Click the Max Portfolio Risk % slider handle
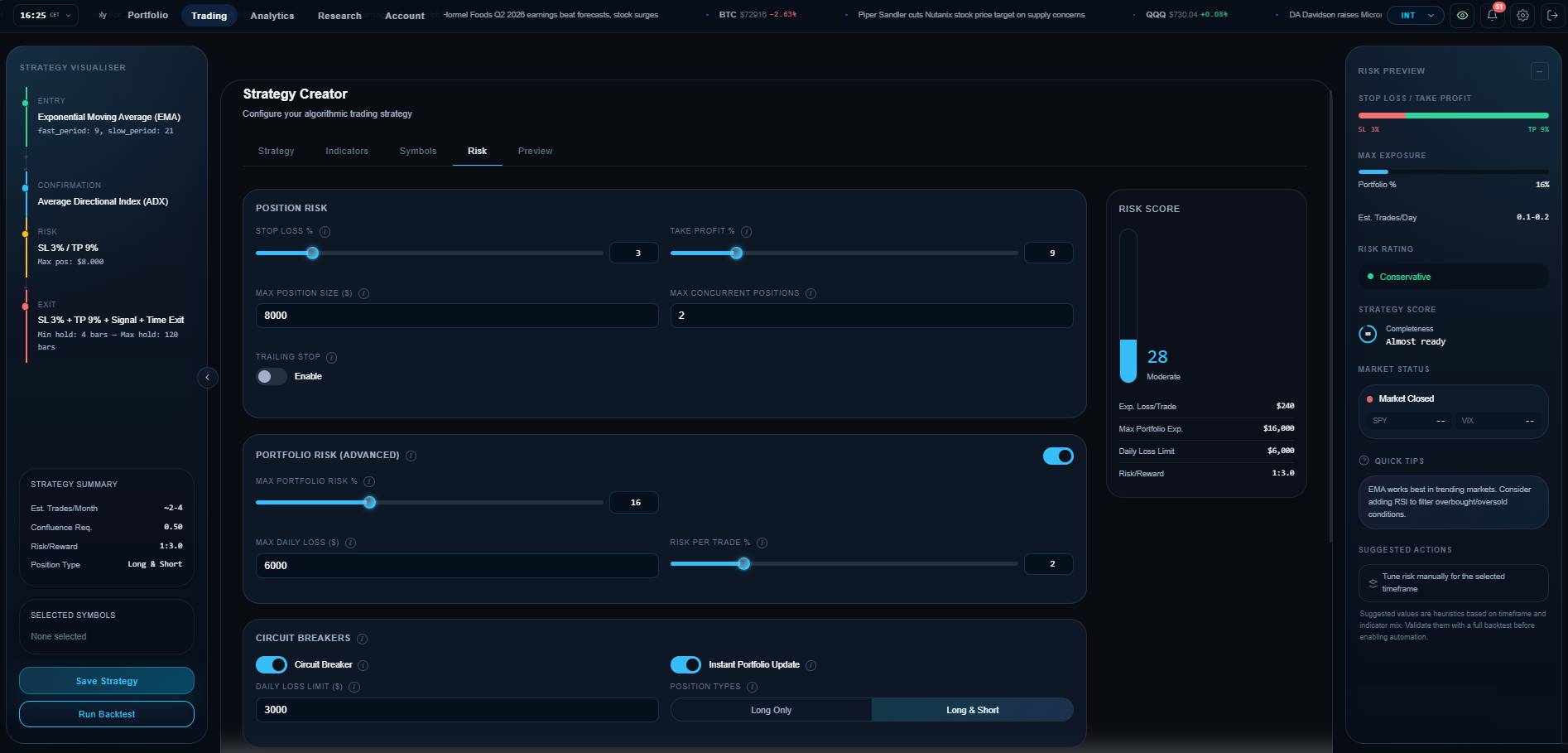Viewport: 1568px width, 753px height. click(370, 502)
